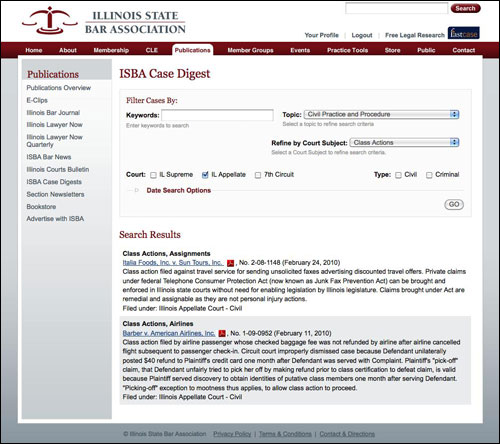500x444 pixels.
Task: Go to the Home menu
Action: (x=34, y=50)
